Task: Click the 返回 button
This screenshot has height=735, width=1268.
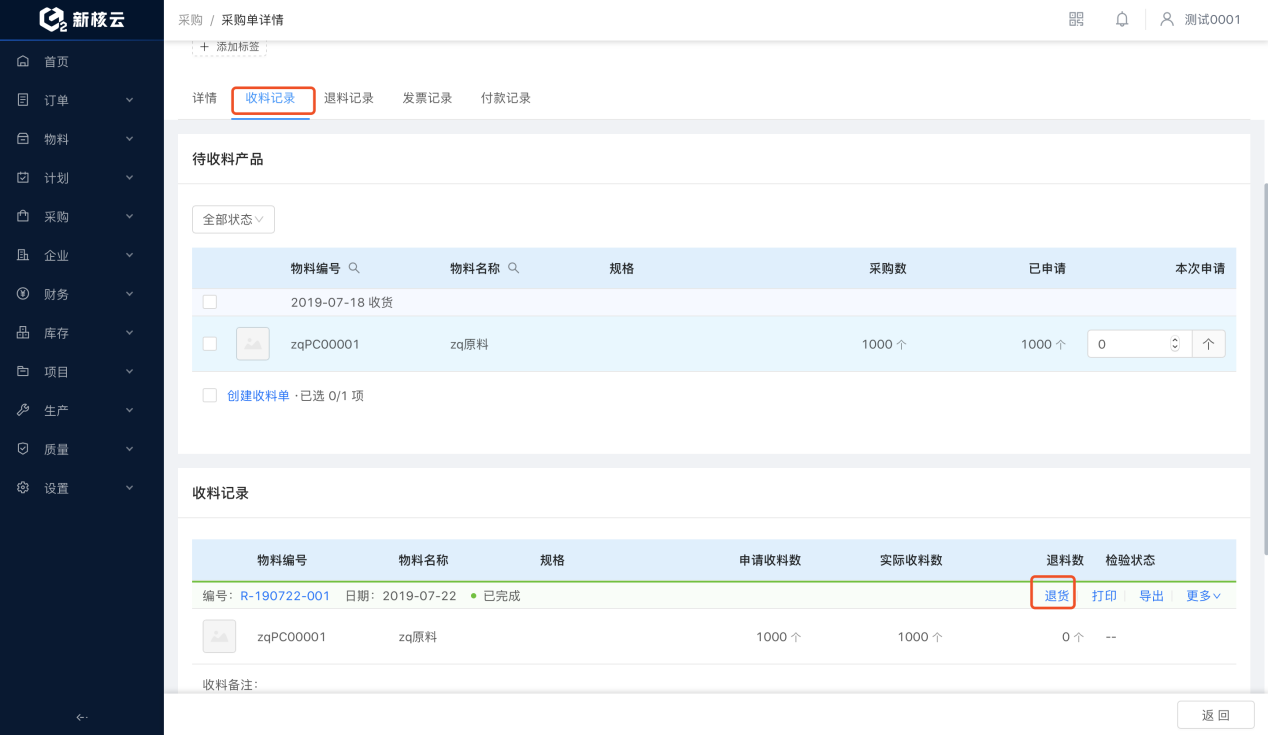Action: pyautogui.click(x=1215, y=715)
